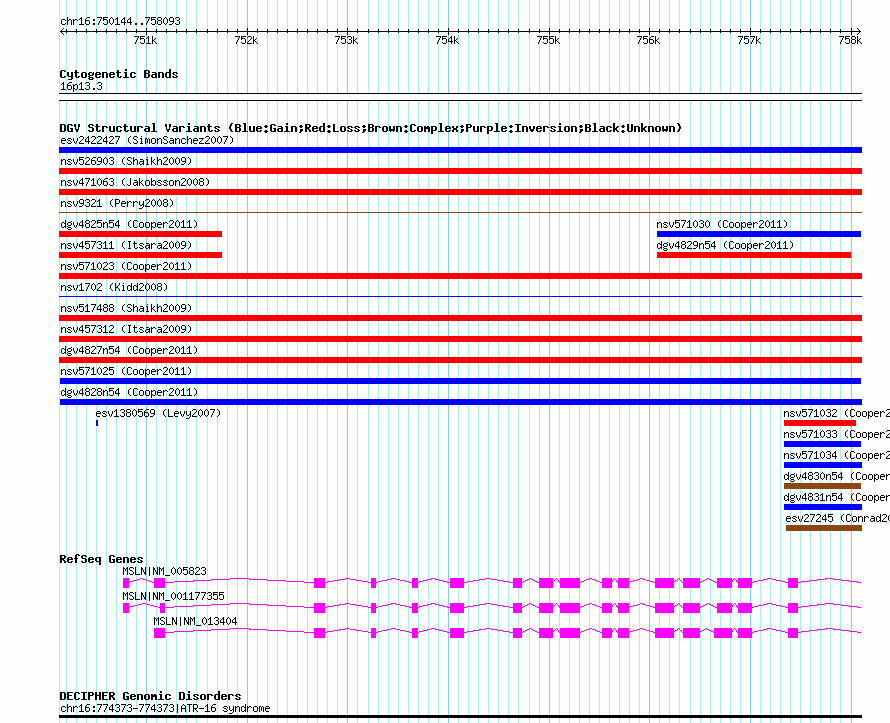890x723 pixels.
Task: Open the ATR-16 syndrome entry
Action: [x=165, y=708]
